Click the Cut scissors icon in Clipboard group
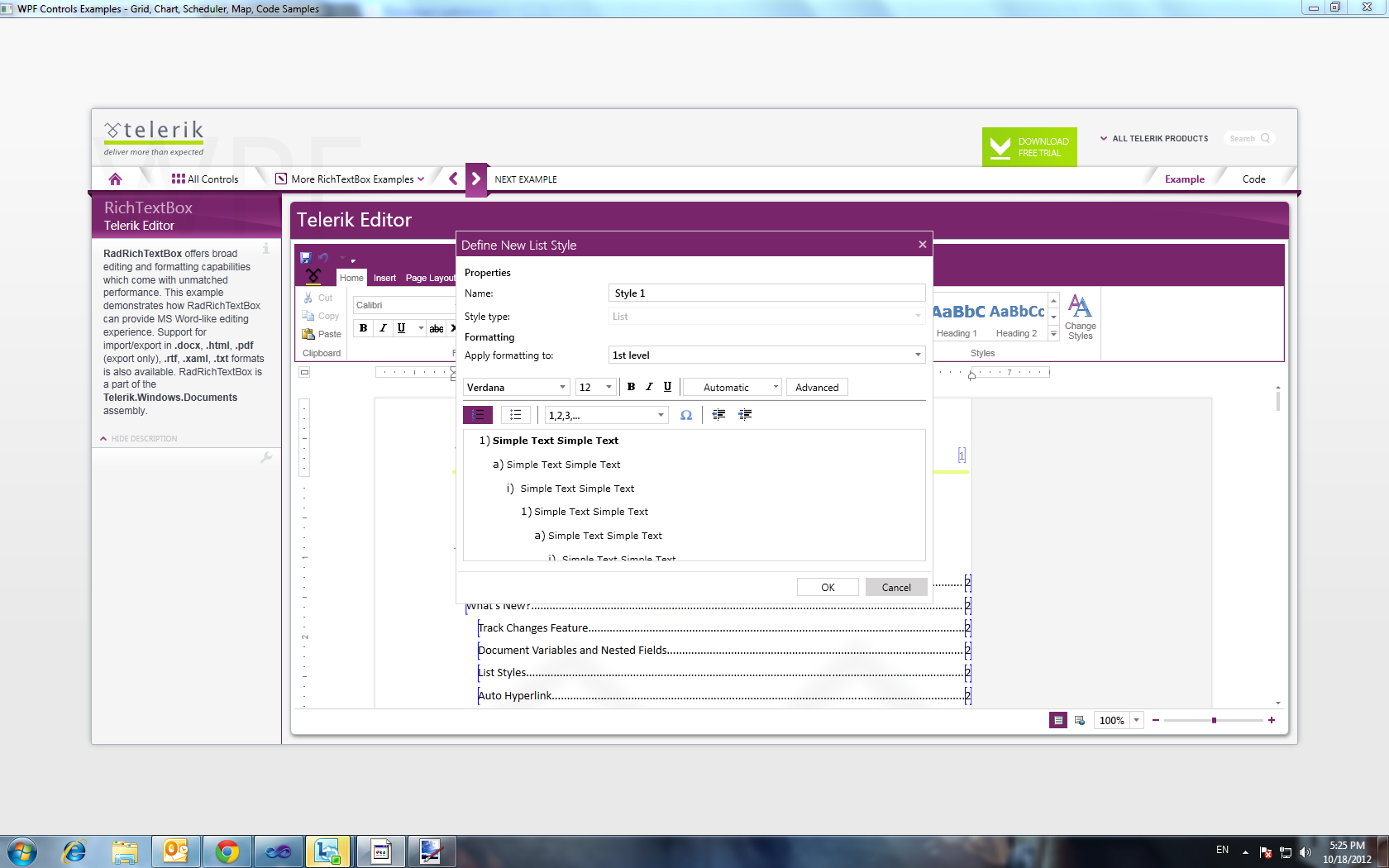 click(x=308, y=298)
